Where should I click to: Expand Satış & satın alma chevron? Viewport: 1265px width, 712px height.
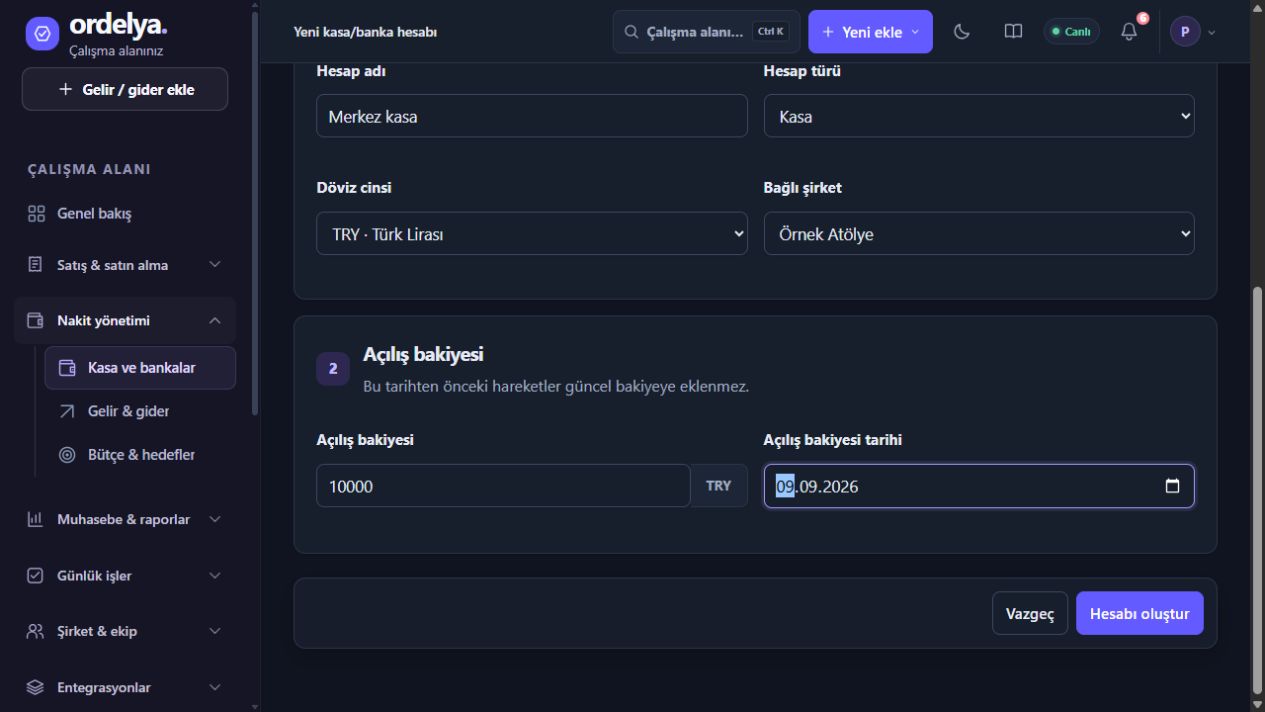click(x=215, y=265)
